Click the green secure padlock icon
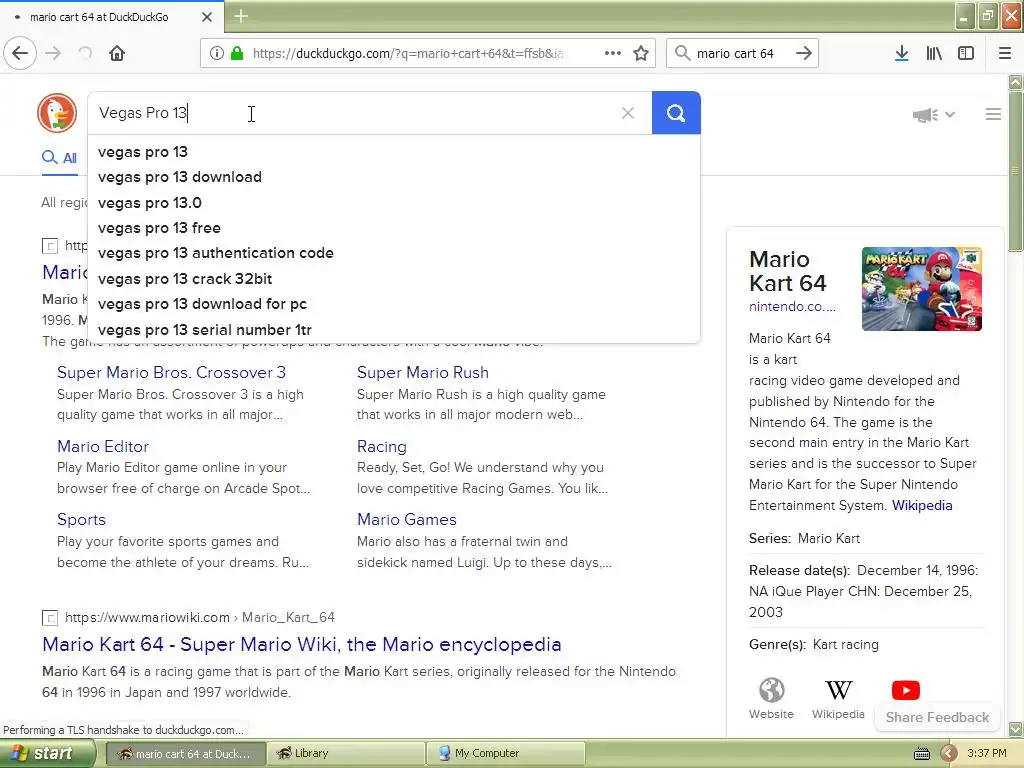Viewport: 1024px width, 768px height. pos(237,53)
